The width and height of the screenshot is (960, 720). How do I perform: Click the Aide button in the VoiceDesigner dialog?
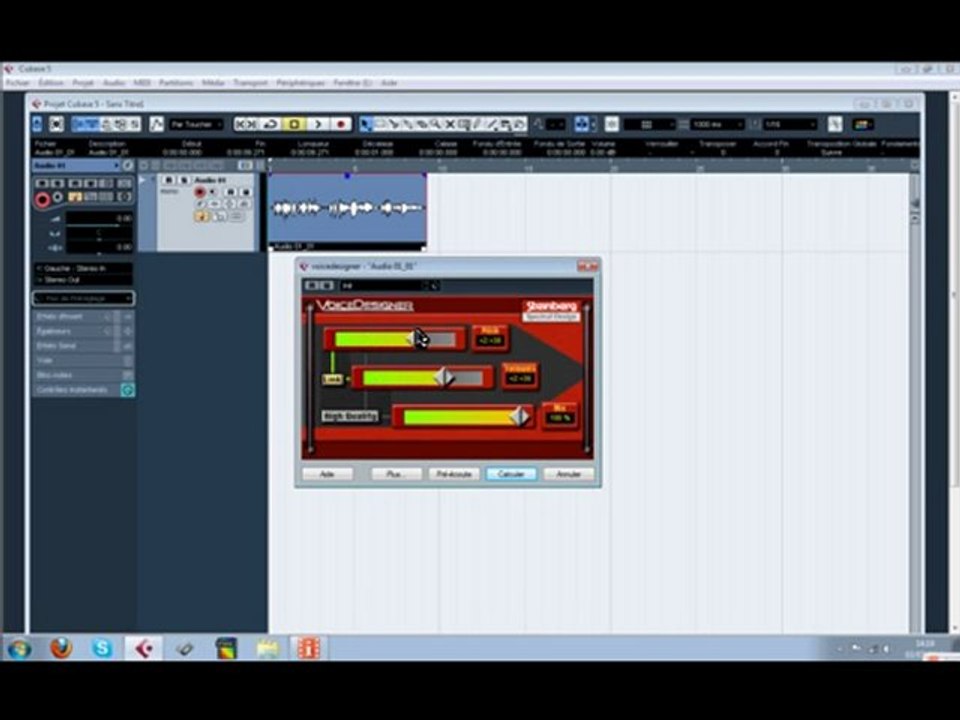click(x=328, y=474)
